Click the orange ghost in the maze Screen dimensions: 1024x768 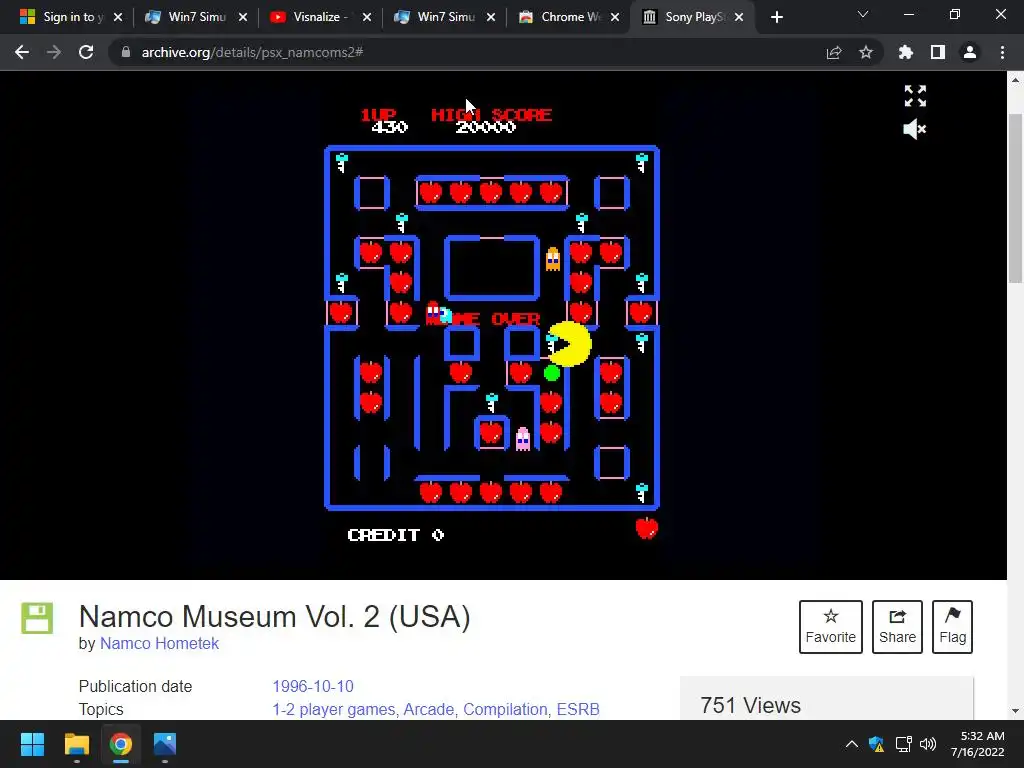pos(552,259)
